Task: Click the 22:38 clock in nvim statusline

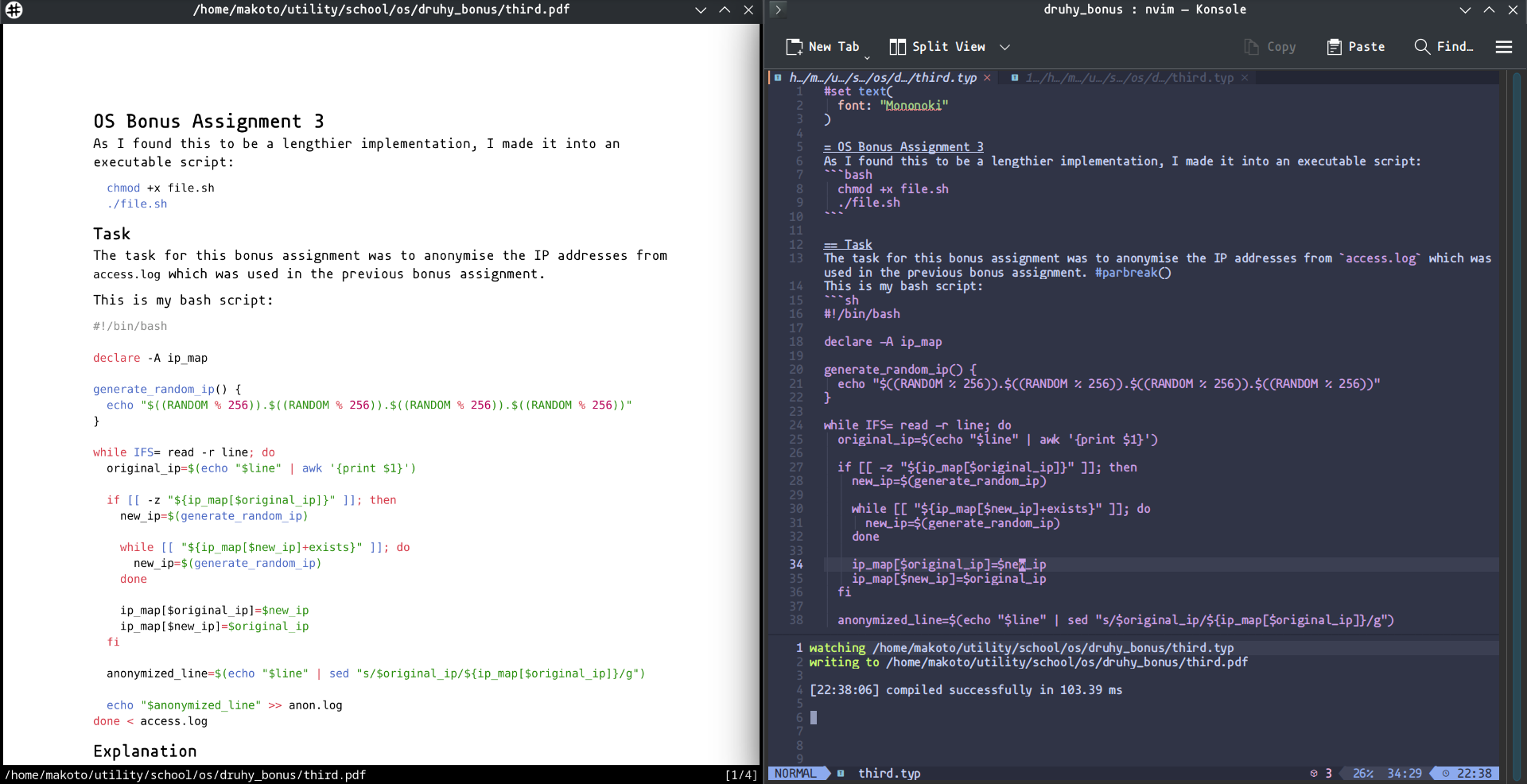Action: click(1468, 774)
